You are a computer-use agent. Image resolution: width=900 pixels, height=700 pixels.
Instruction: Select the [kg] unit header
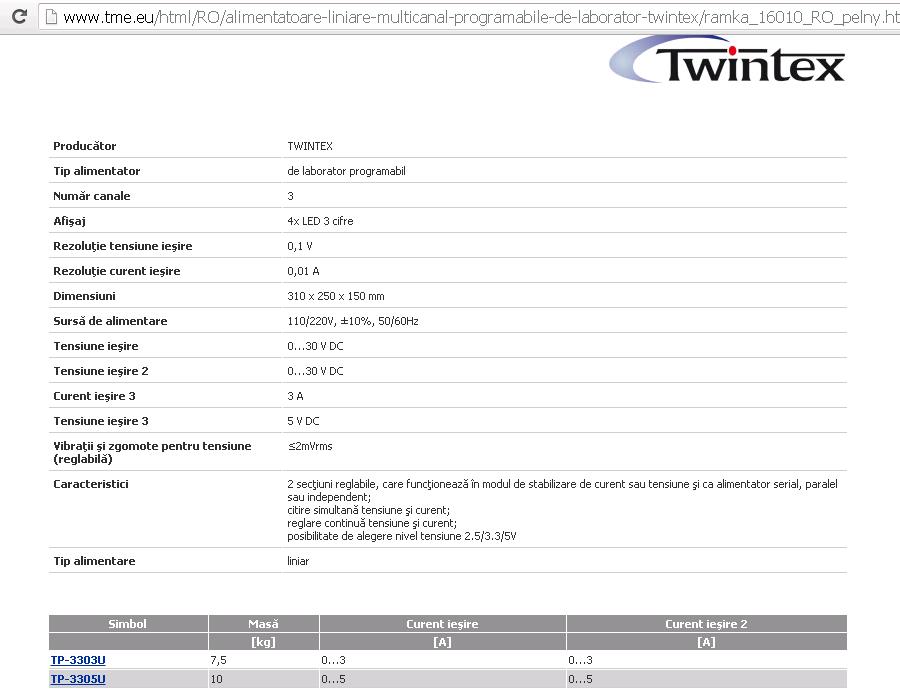point(263,641)
